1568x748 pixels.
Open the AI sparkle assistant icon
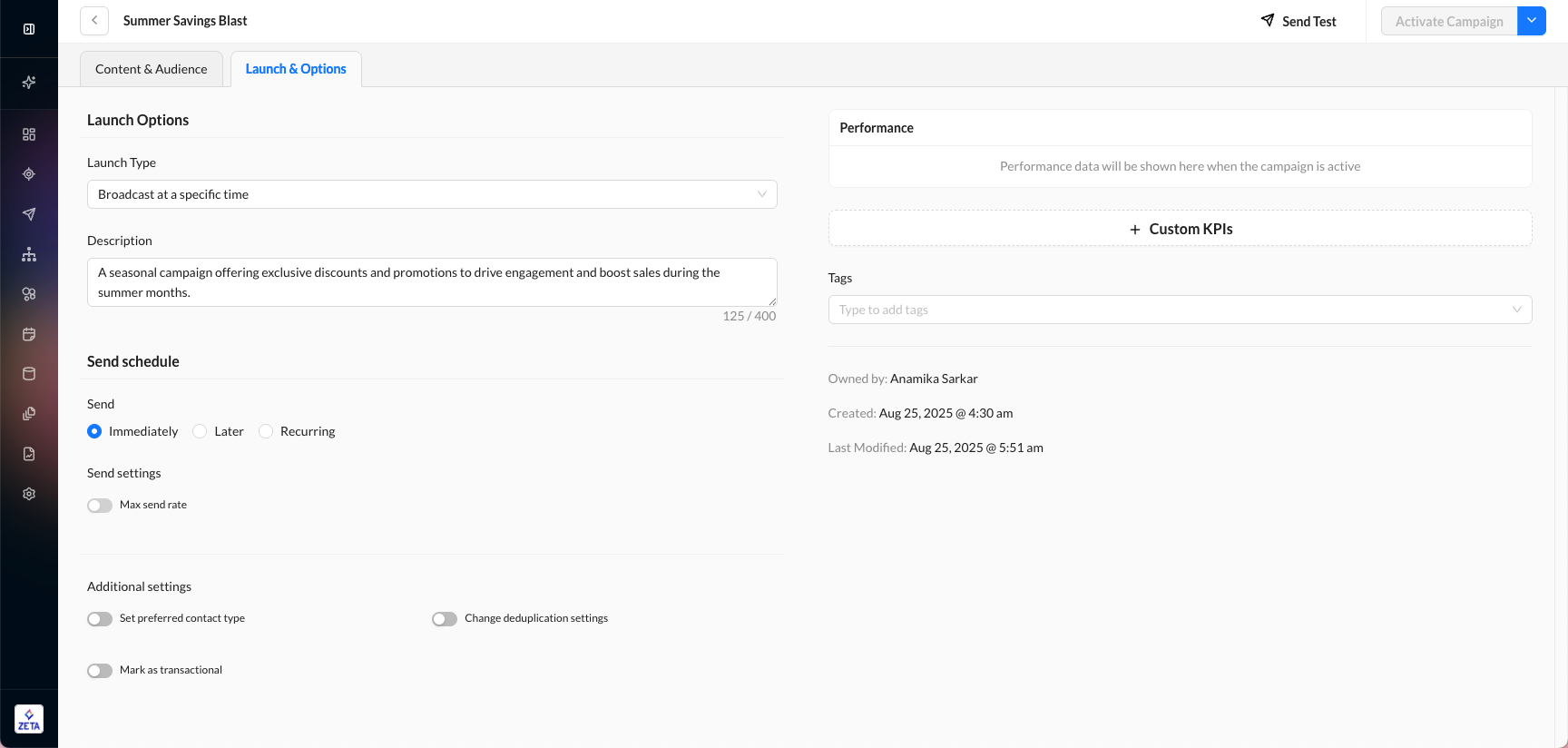tap(29, 83)
